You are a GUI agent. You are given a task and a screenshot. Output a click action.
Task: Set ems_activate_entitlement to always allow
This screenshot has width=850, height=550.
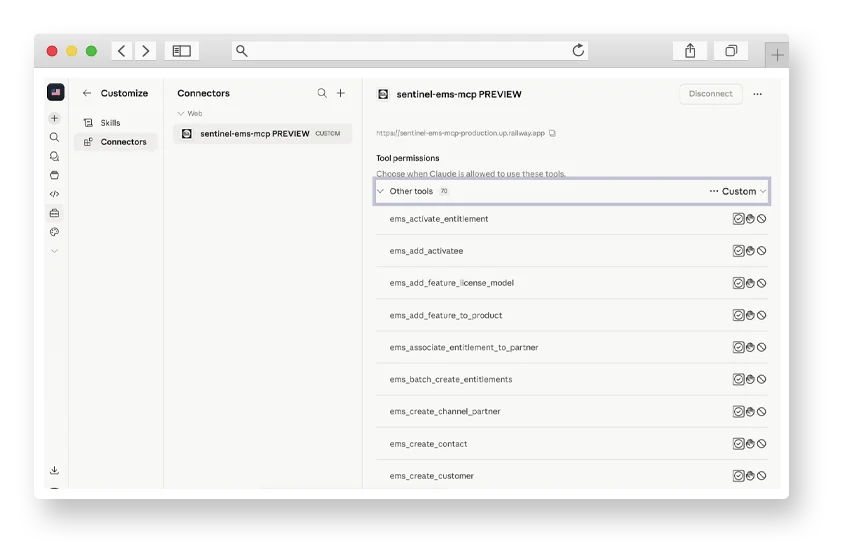[x=738, y=219]
